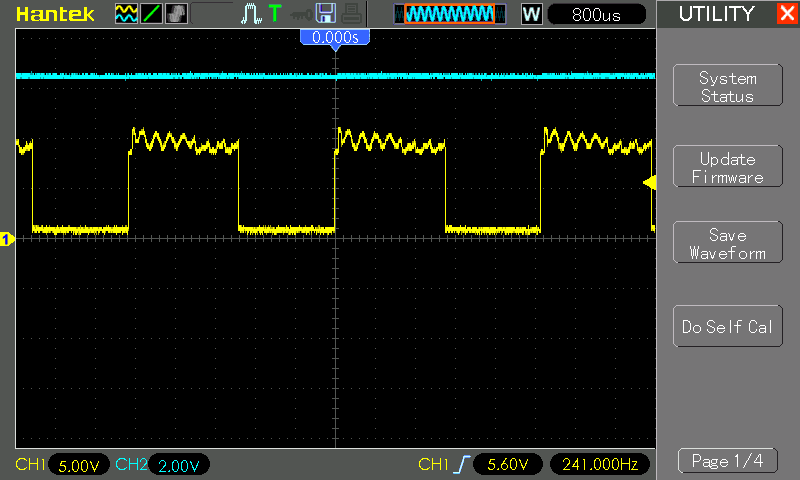Click the W window mode icon
800x480 pixels.
tap(531, 14)
